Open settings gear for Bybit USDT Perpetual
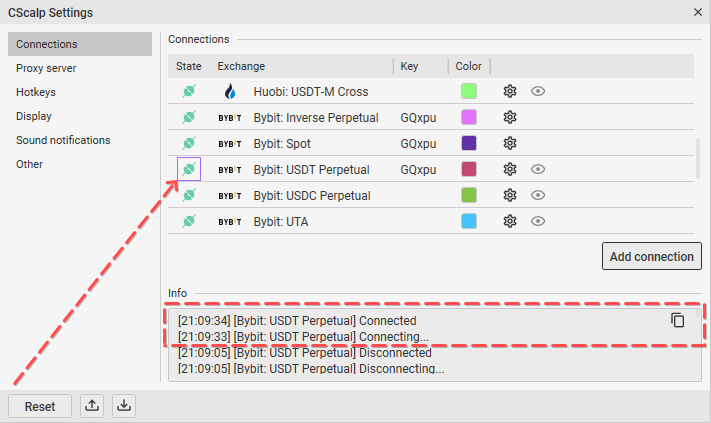Screen dimensions: 711x423 coord(510,169)
